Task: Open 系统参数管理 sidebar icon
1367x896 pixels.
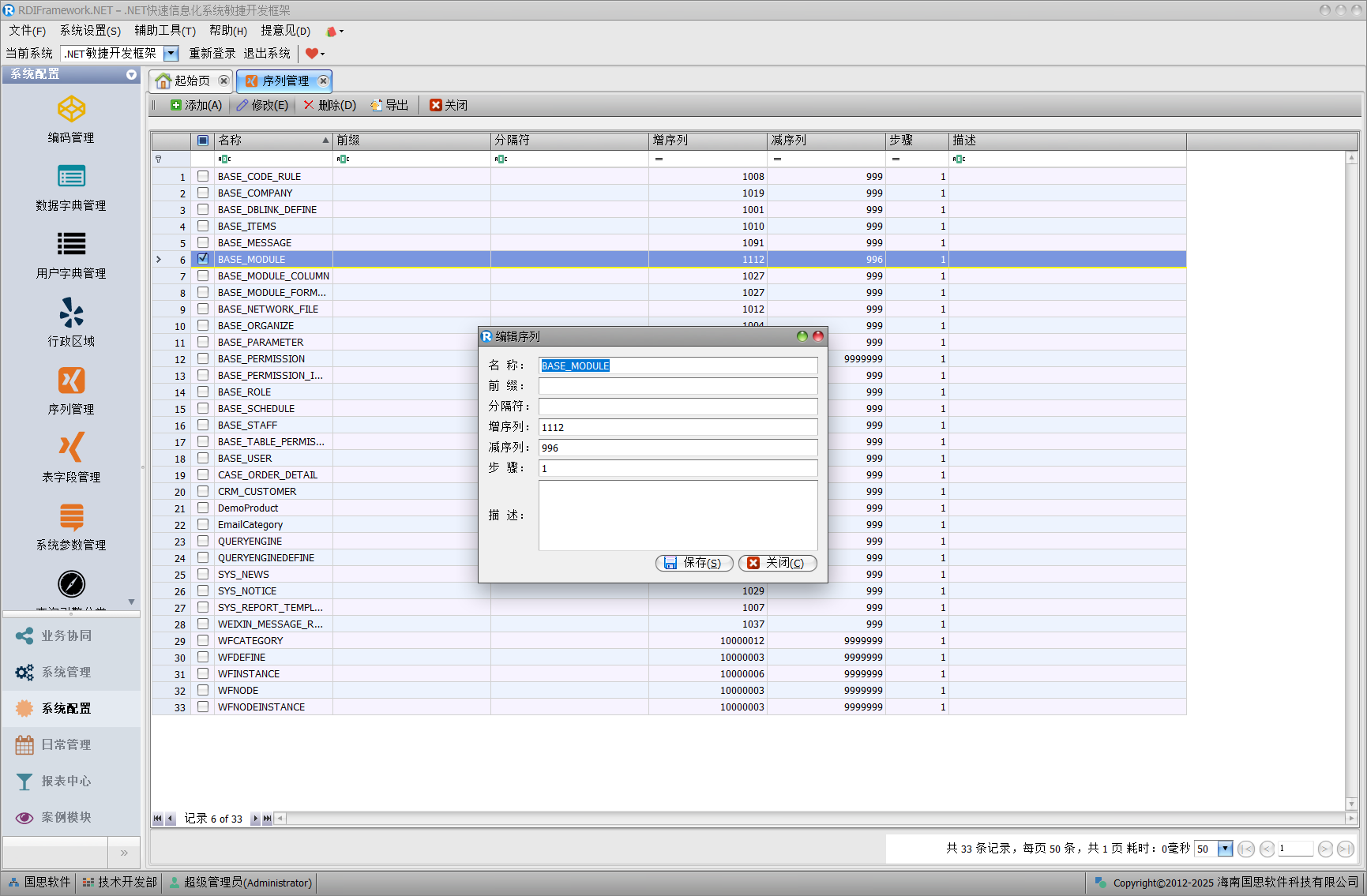Action: 71,518
